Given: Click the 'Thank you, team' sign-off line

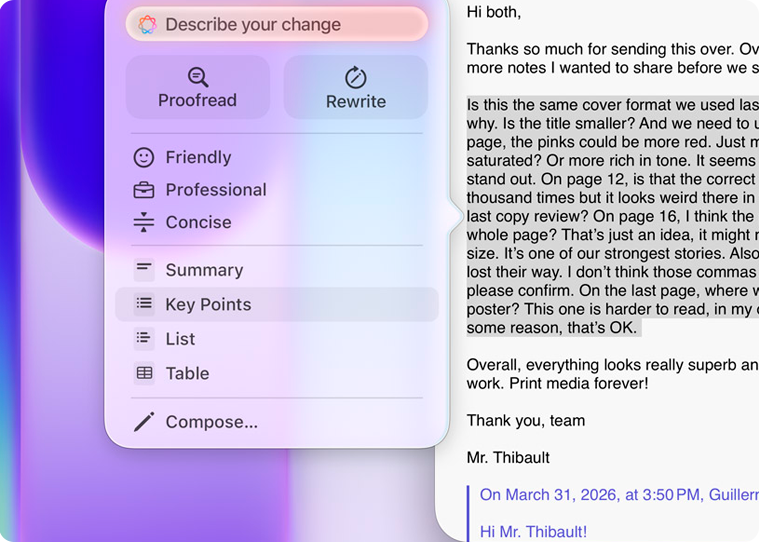Looking at the screenshot, I should (526, 420).
